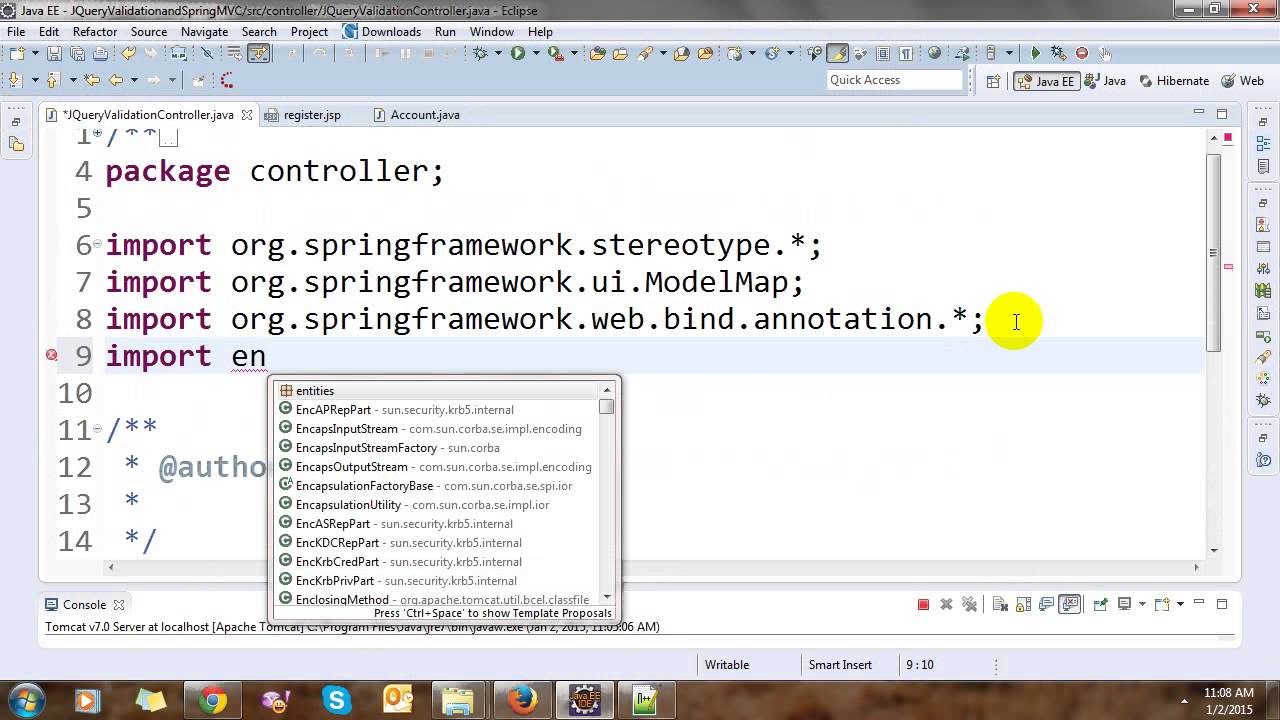Viewport: 1280px width, 720px height.
Task: Click the Back navigation arrow icon
Action: click(x=116, y=80)
